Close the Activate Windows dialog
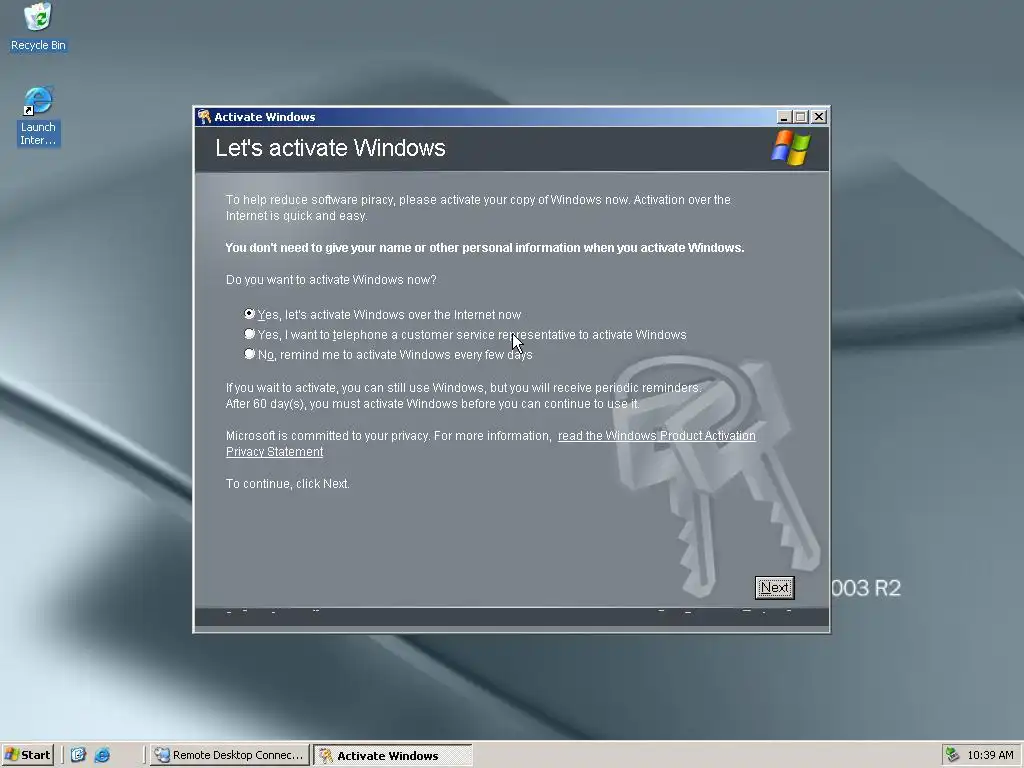Screen dimensions: 1024x768 tap(818, 117)
